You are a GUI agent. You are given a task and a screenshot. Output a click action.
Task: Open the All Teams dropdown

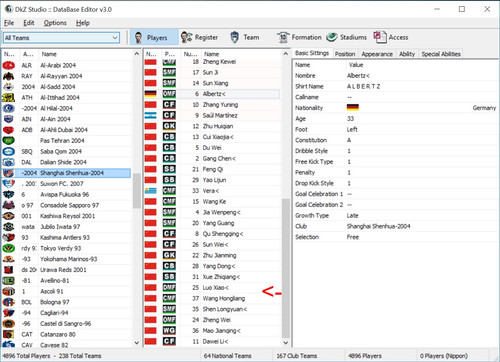pos(62,38)
